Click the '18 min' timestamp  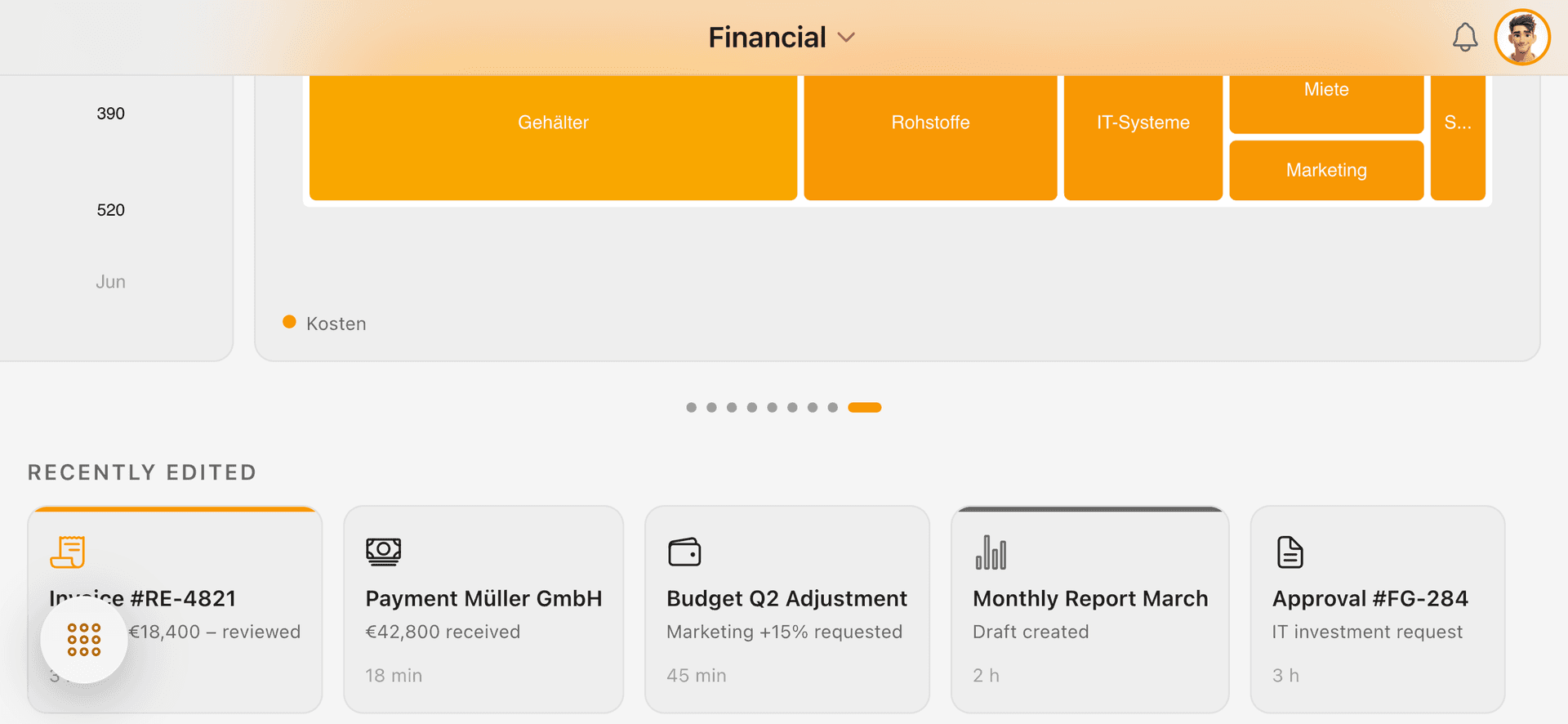(x=394, y=676)
